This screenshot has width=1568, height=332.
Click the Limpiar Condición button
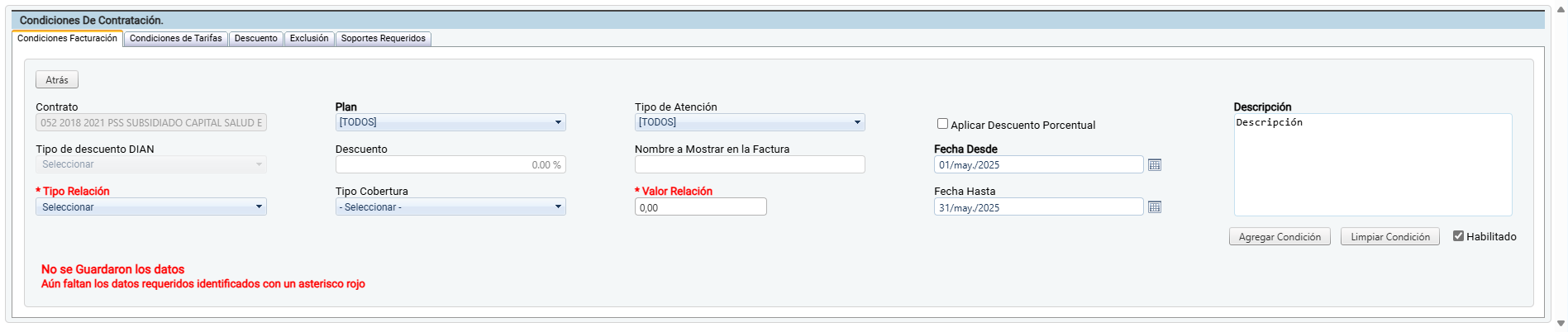pos(1389,237)
